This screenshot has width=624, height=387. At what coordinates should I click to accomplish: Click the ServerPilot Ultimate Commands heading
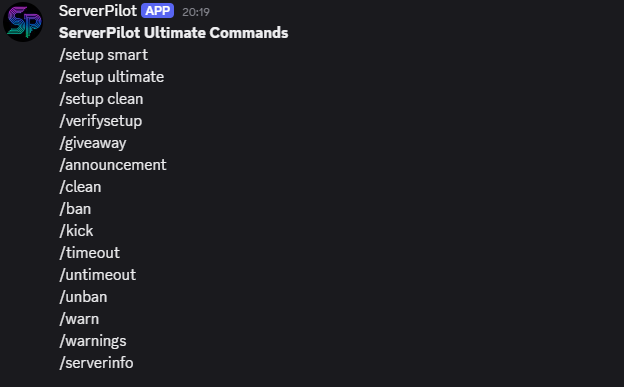[174, 33]
